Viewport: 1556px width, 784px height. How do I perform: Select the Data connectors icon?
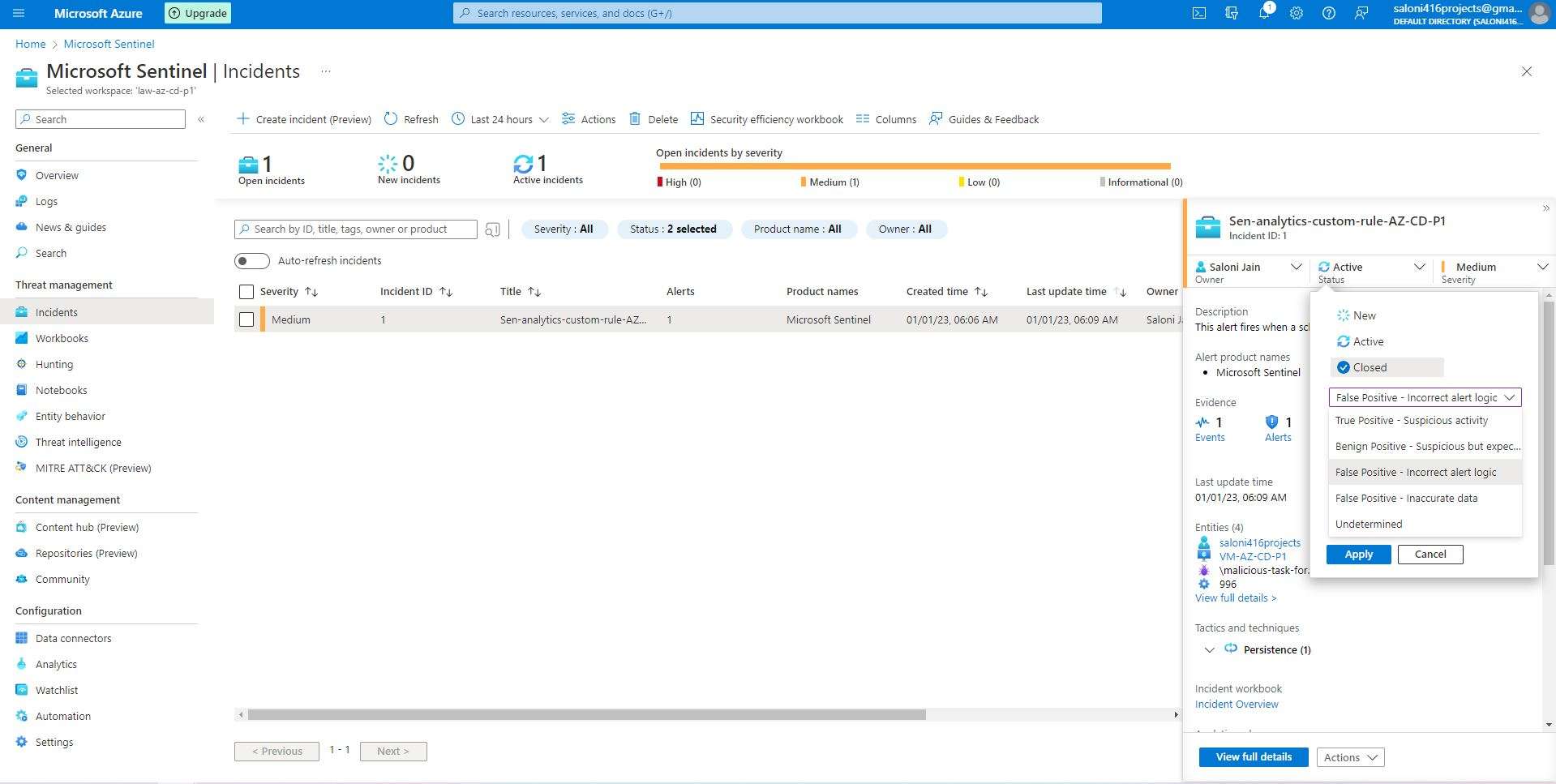22,638
